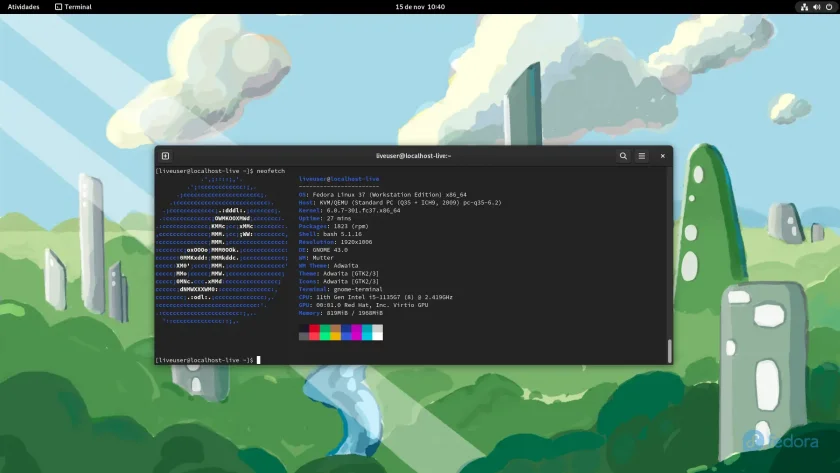Click the volume icon in system tray
Viewport: 840px width, 473px height.
[x=816, y=7]
